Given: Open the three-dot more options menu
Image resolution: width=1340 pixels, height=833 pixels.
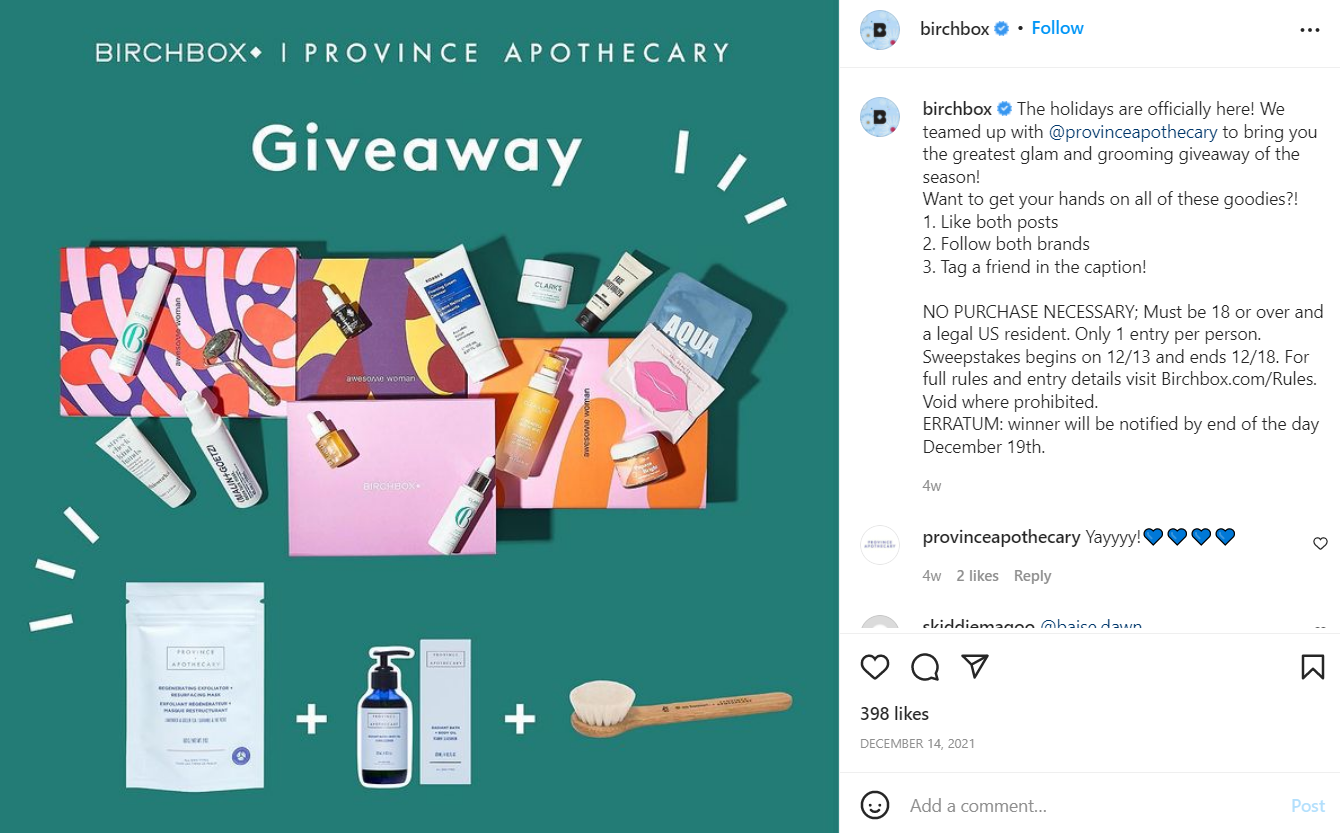Looking at the screenshot, I should (1310, 30).
